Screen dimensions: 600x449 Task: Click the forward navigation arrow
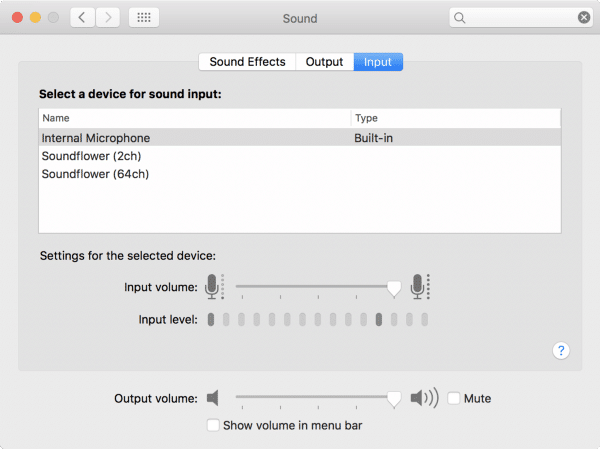click(108, 18)
